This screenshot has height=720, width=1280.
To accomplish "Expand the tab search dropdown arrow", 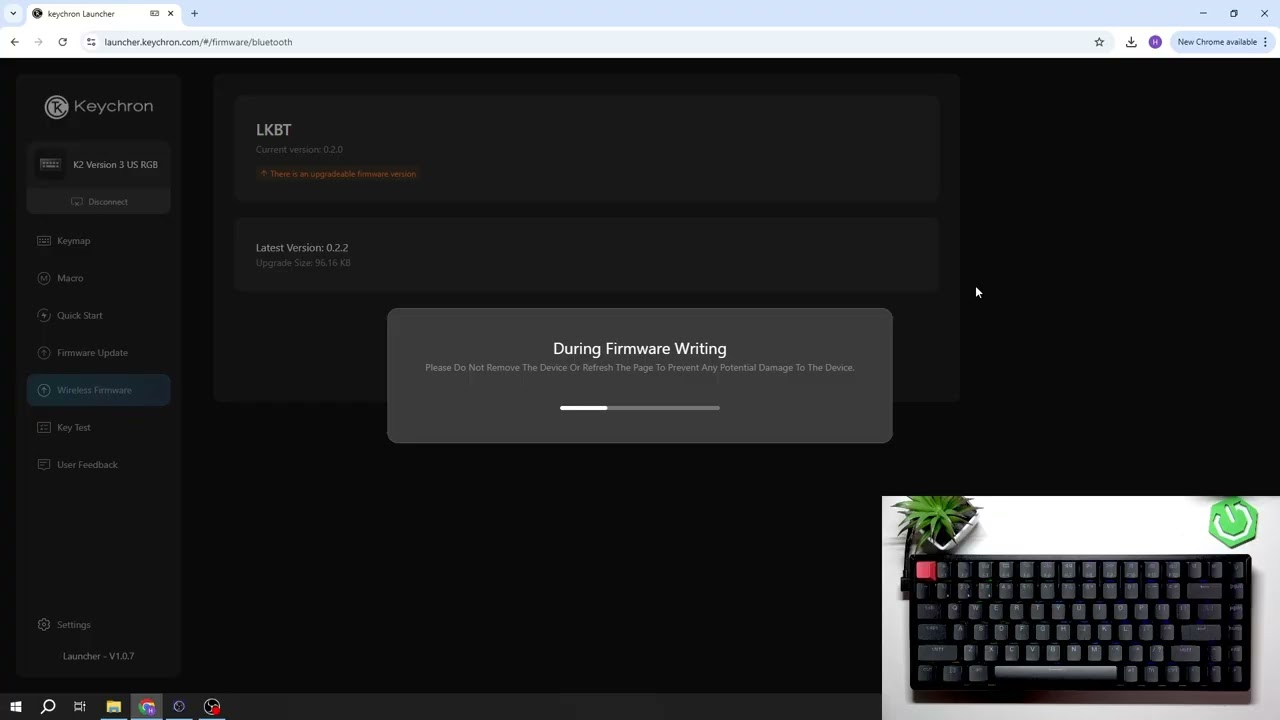I will [12, 14].
